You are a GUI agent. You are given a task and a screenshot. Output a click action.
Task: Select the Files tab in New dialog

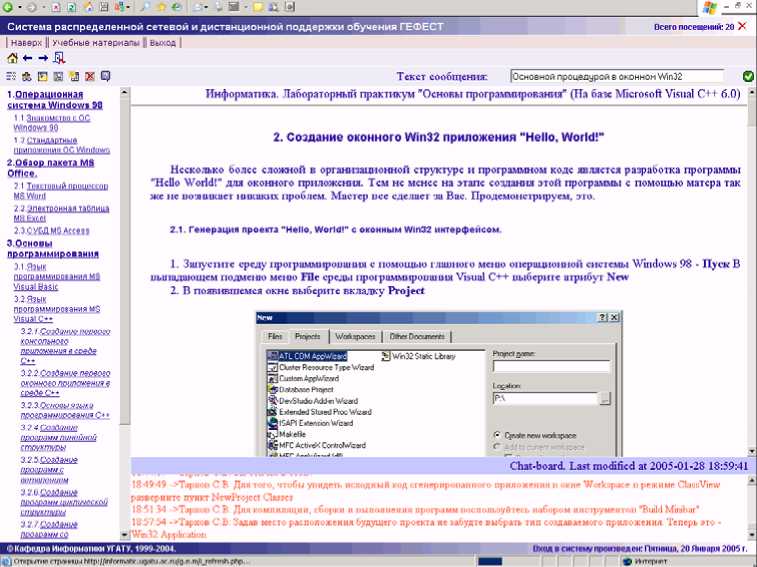point(275,336)
